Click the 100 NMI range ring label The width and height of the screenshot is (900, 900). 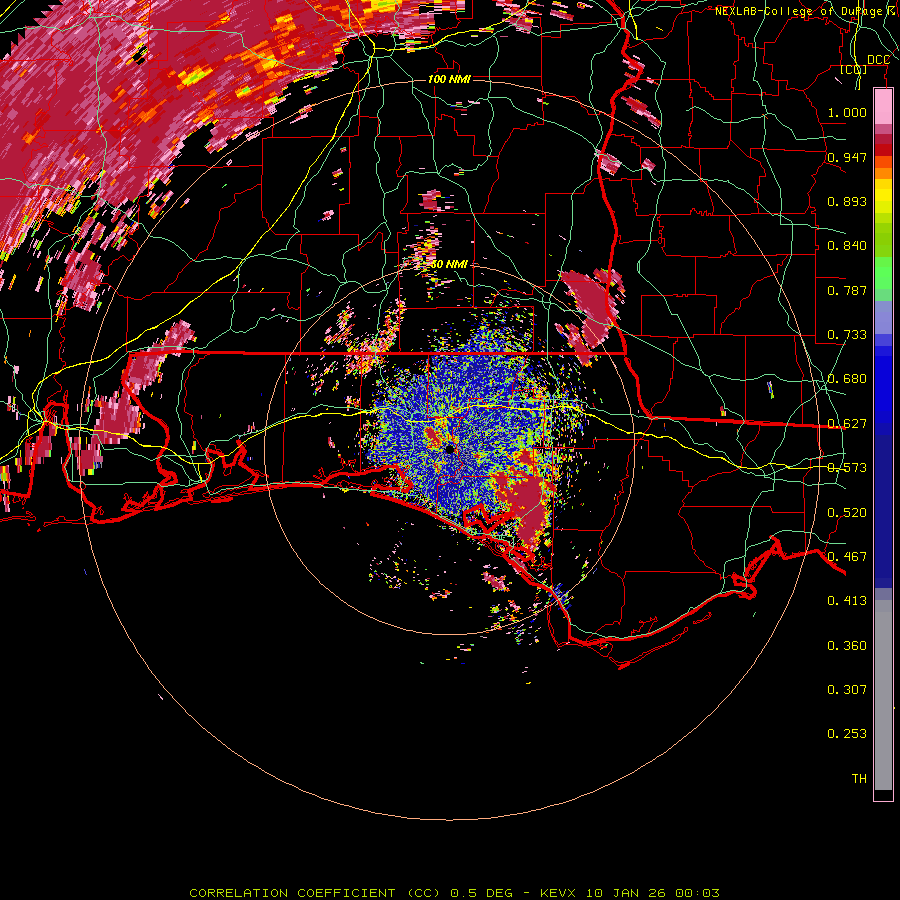[x=449, y=79]
